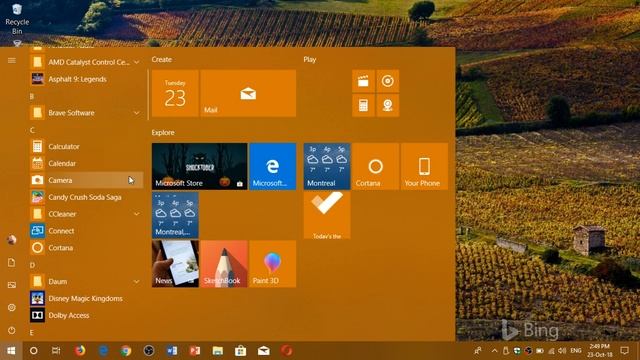Click the Create tile group header
This screenshot has height=360, width=640.
pyautogui.click(x=162, y=60)
